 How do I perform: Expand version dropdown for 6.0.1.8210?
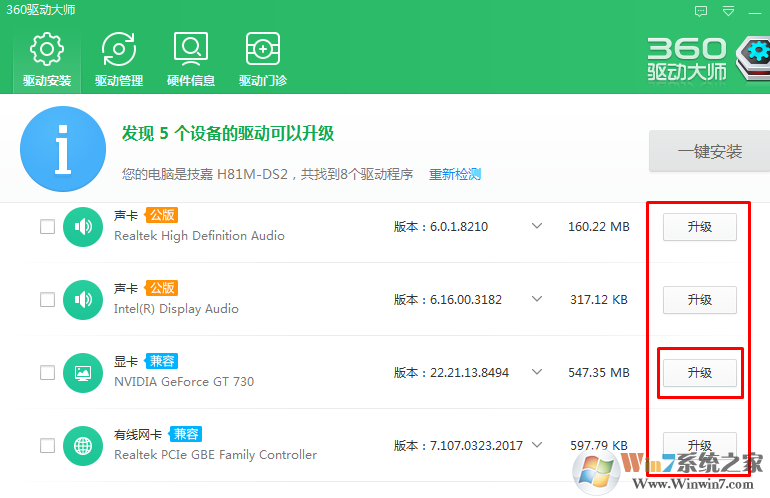(x=537, y=227)
